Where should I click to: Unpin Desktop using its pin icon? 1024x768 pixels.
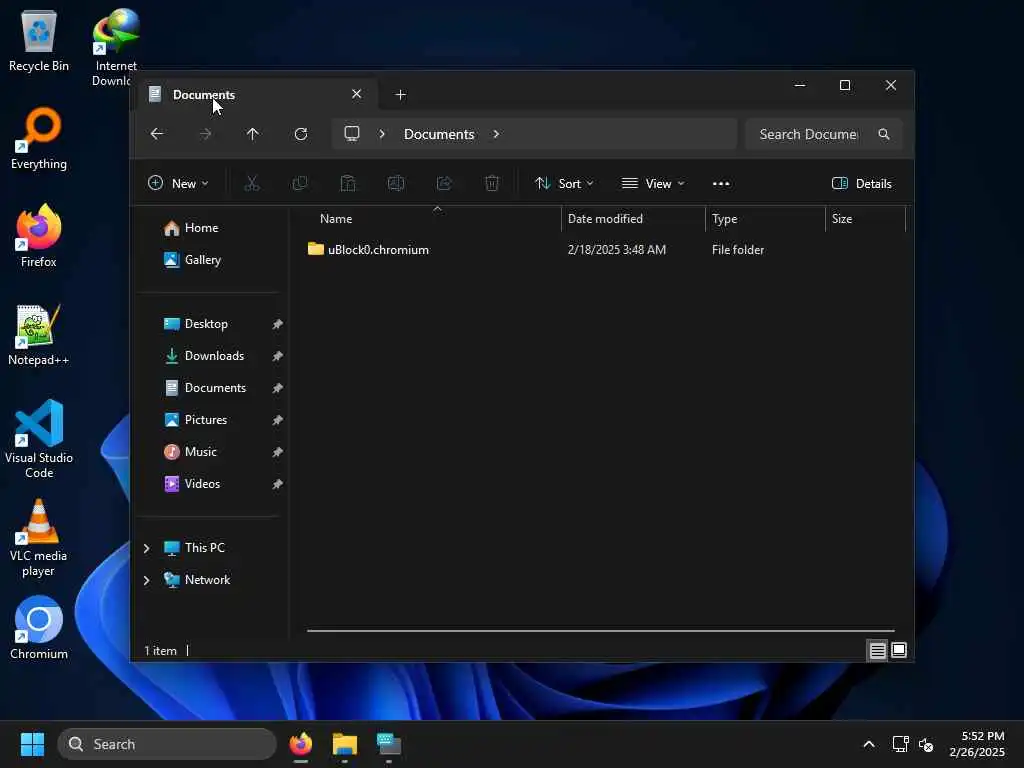[278, 324]
